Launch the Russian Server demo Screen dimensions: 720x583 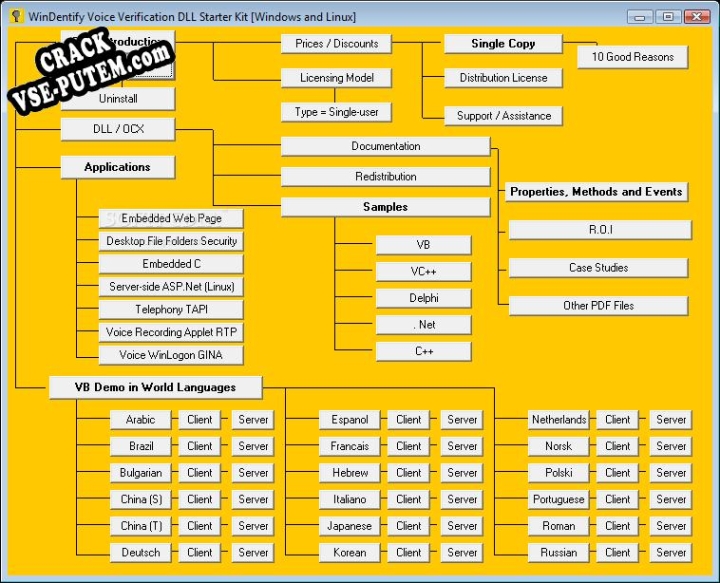coord(671,553)
